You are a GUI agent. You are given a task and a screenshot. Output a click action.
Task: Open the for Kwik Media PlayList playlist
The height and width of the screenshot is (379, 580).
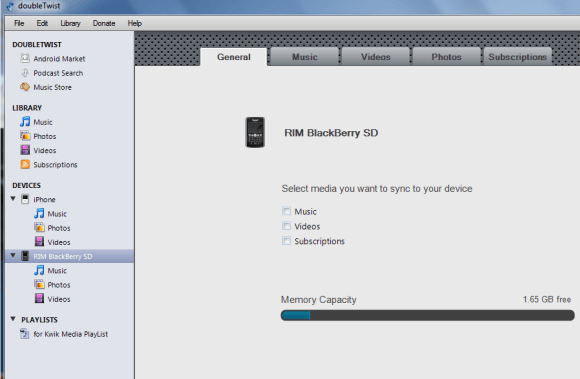click(x=71, y=334)
